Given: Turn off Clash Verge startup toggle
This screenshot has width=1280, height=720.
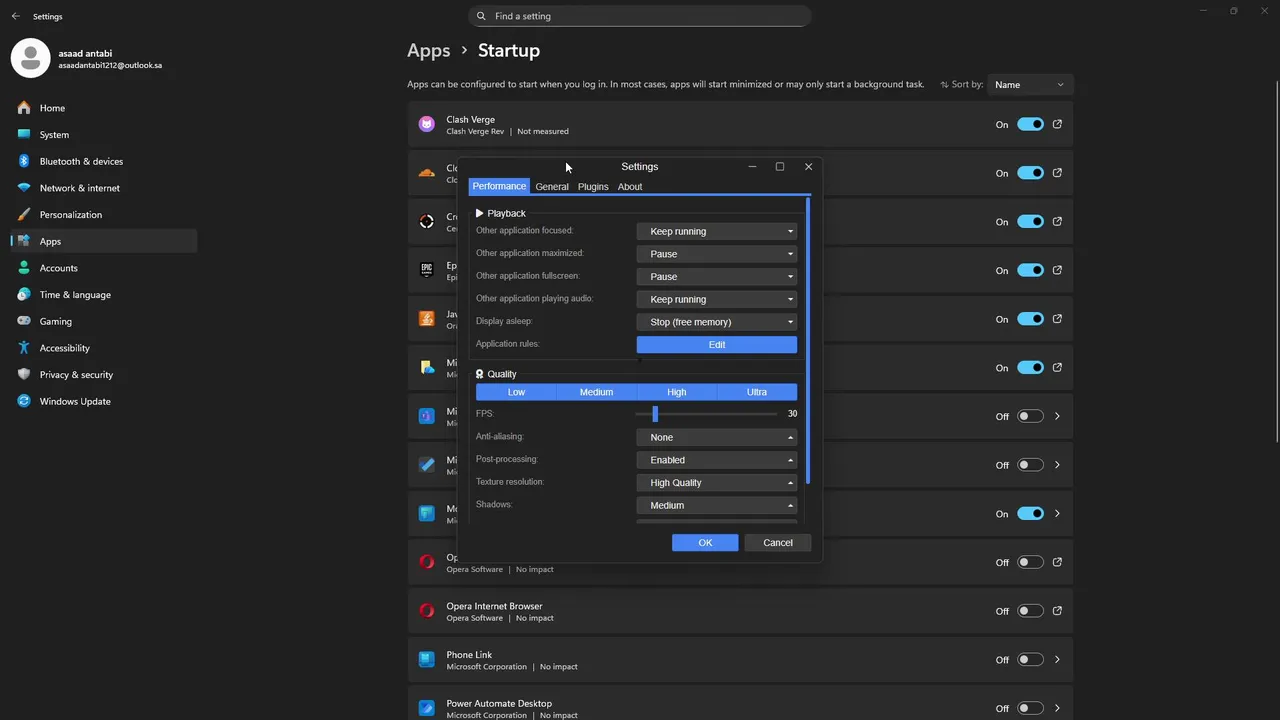Looking at the screenshot, I should pyautogui.click(x=1030, y=124).
